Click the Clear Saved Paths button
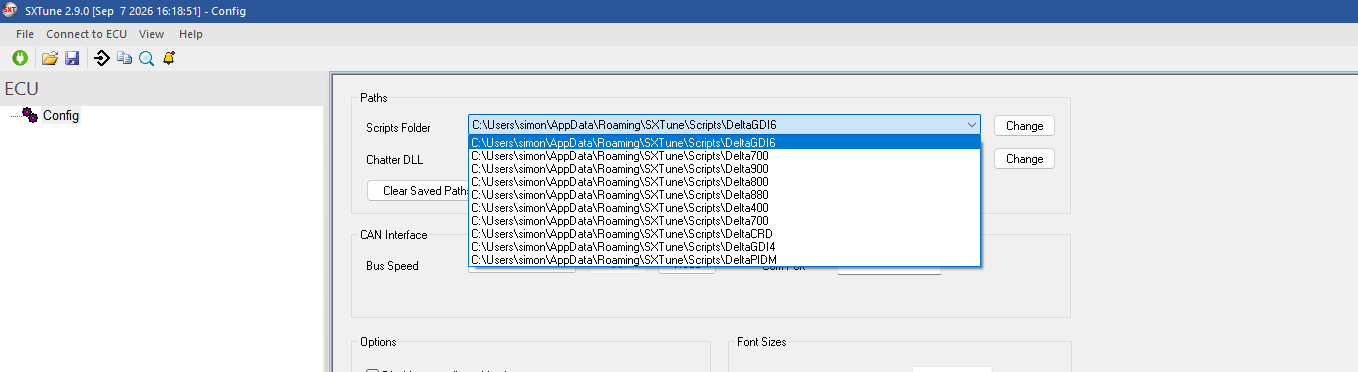 pos(418,191)
